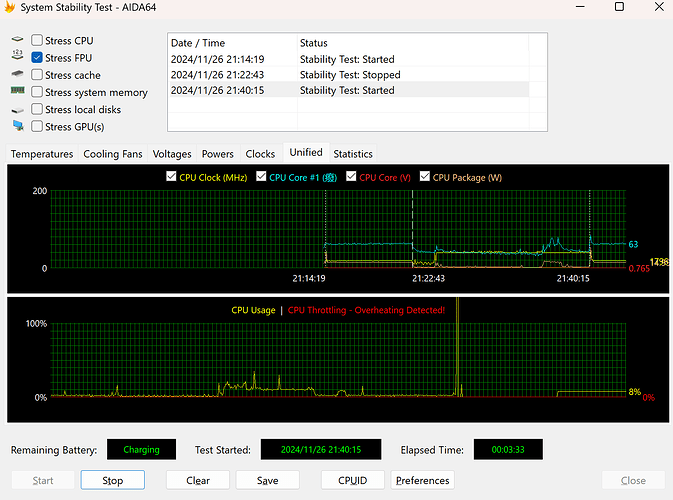The width and height of the screenshot is (673, 500).
Task: Enable the Stress CPU checkbox
Action: click(x=37, y=41)
